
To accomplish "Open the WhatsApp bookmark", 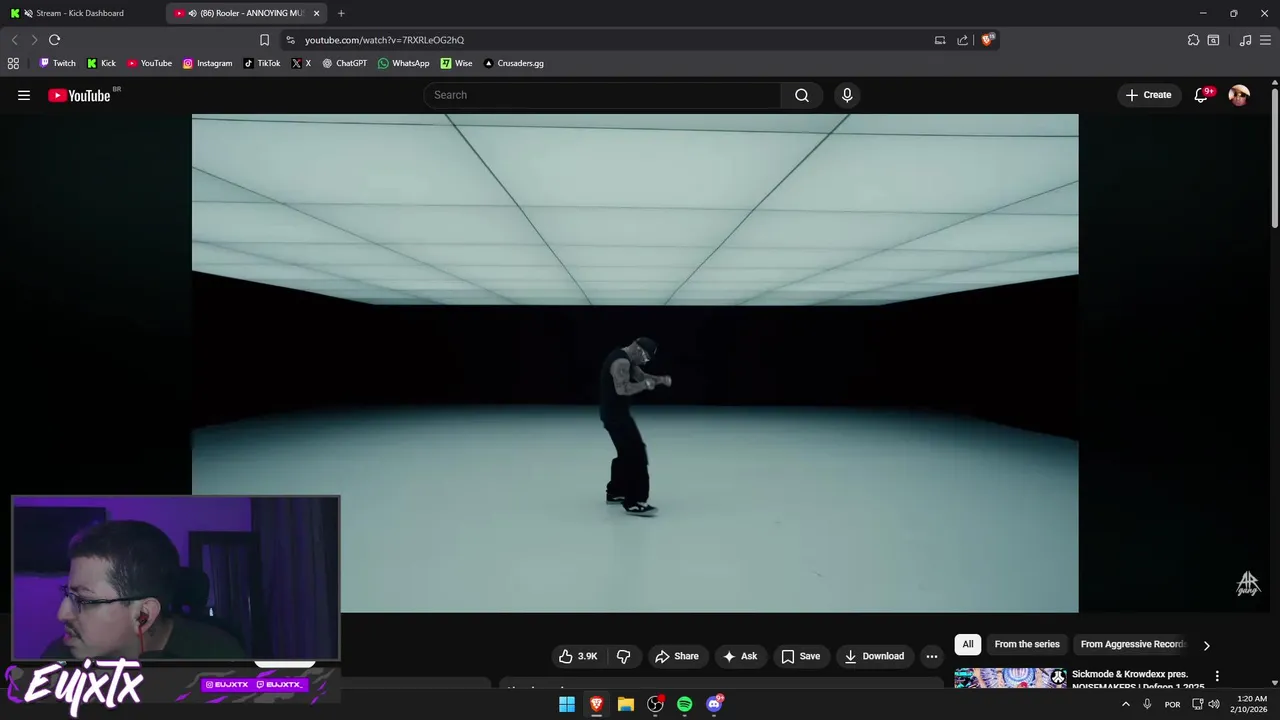I will coord(403,63).
